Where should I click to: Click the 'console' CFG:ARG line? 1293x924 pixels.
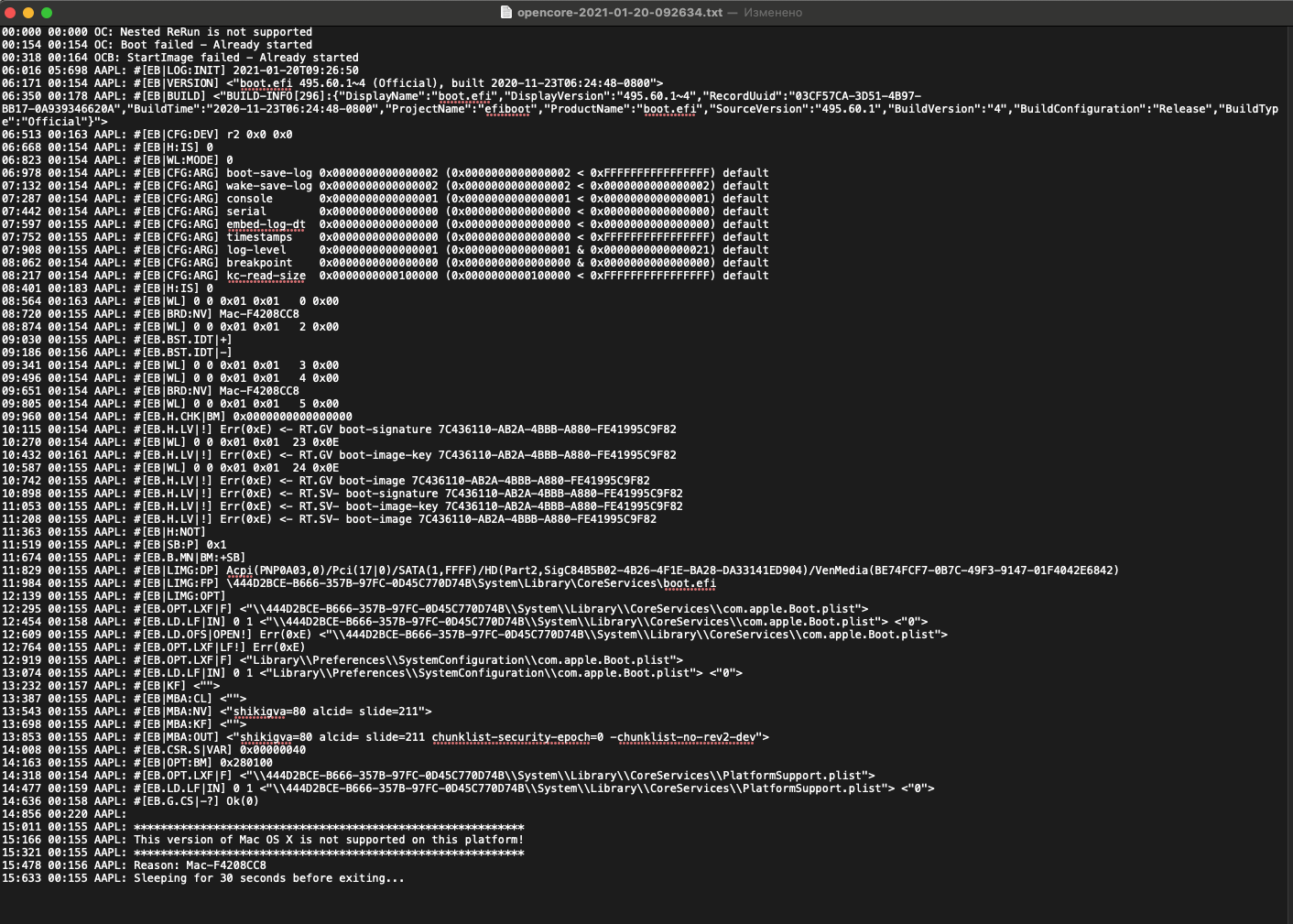click(x=386, y=199)
